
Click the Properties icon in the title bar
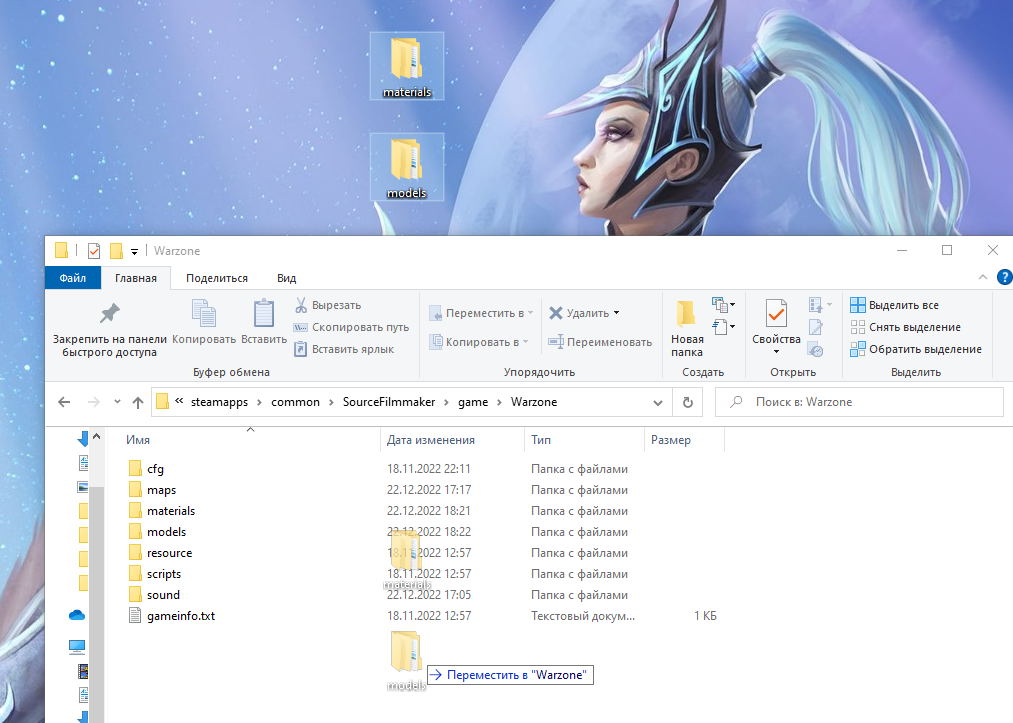[94, 251]
